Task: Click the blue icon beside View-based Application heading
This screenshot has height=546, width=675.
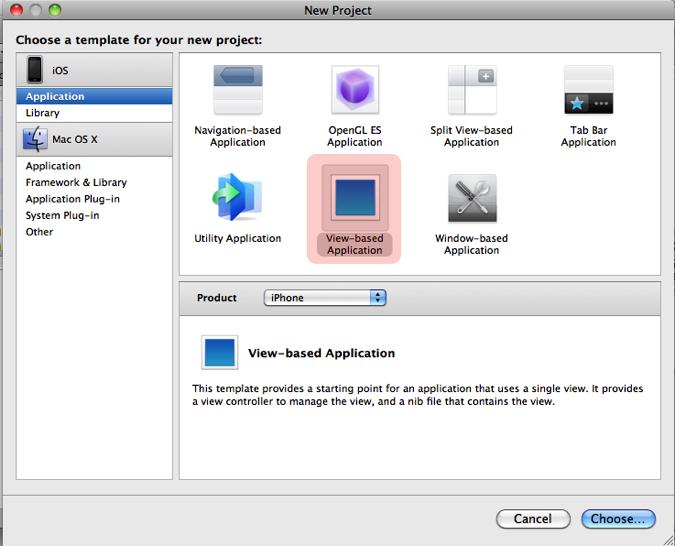Action: [x=220, y=352]
